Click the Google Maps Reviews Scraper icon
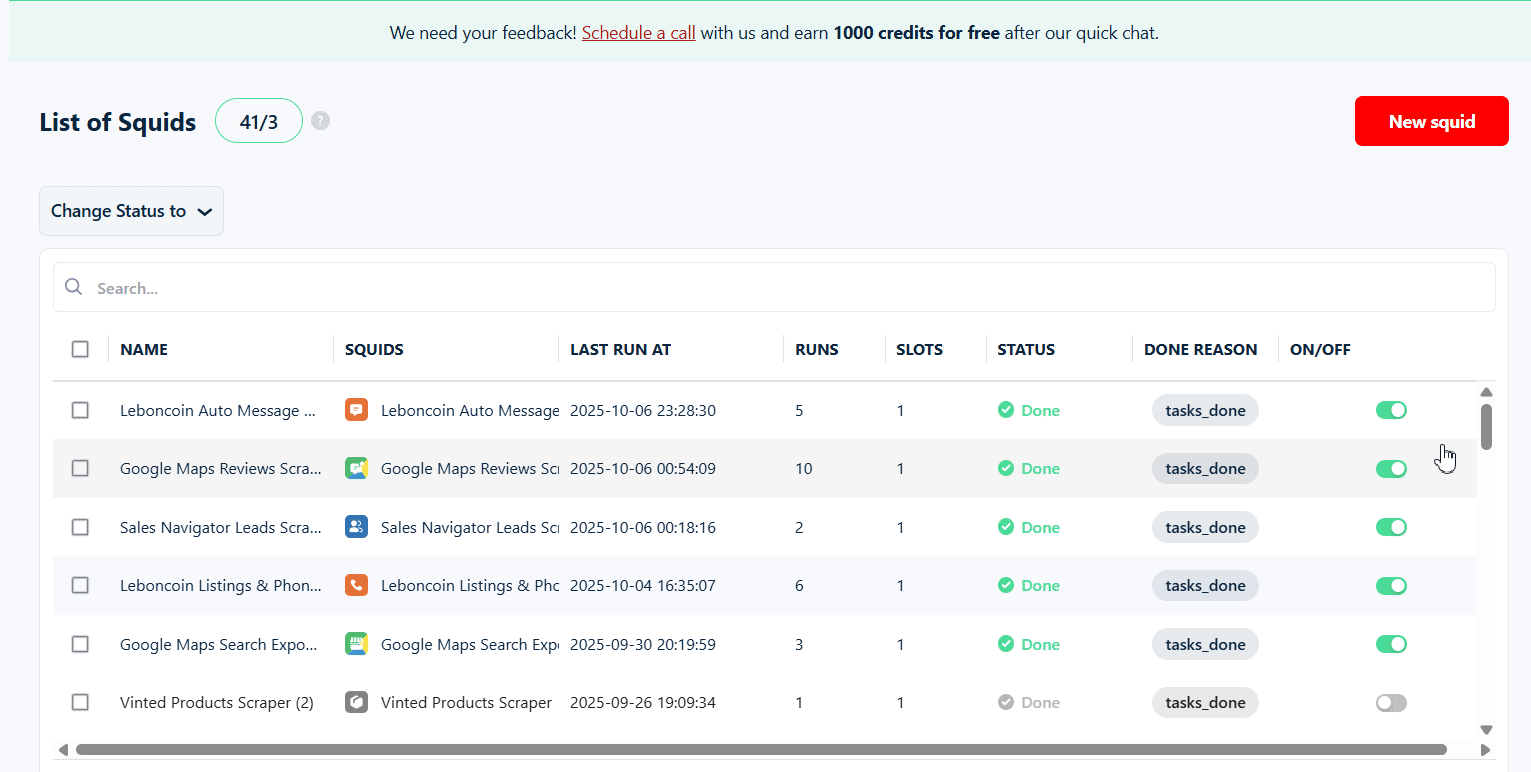This screenshot has width=1531, height=772. [356, 468]
